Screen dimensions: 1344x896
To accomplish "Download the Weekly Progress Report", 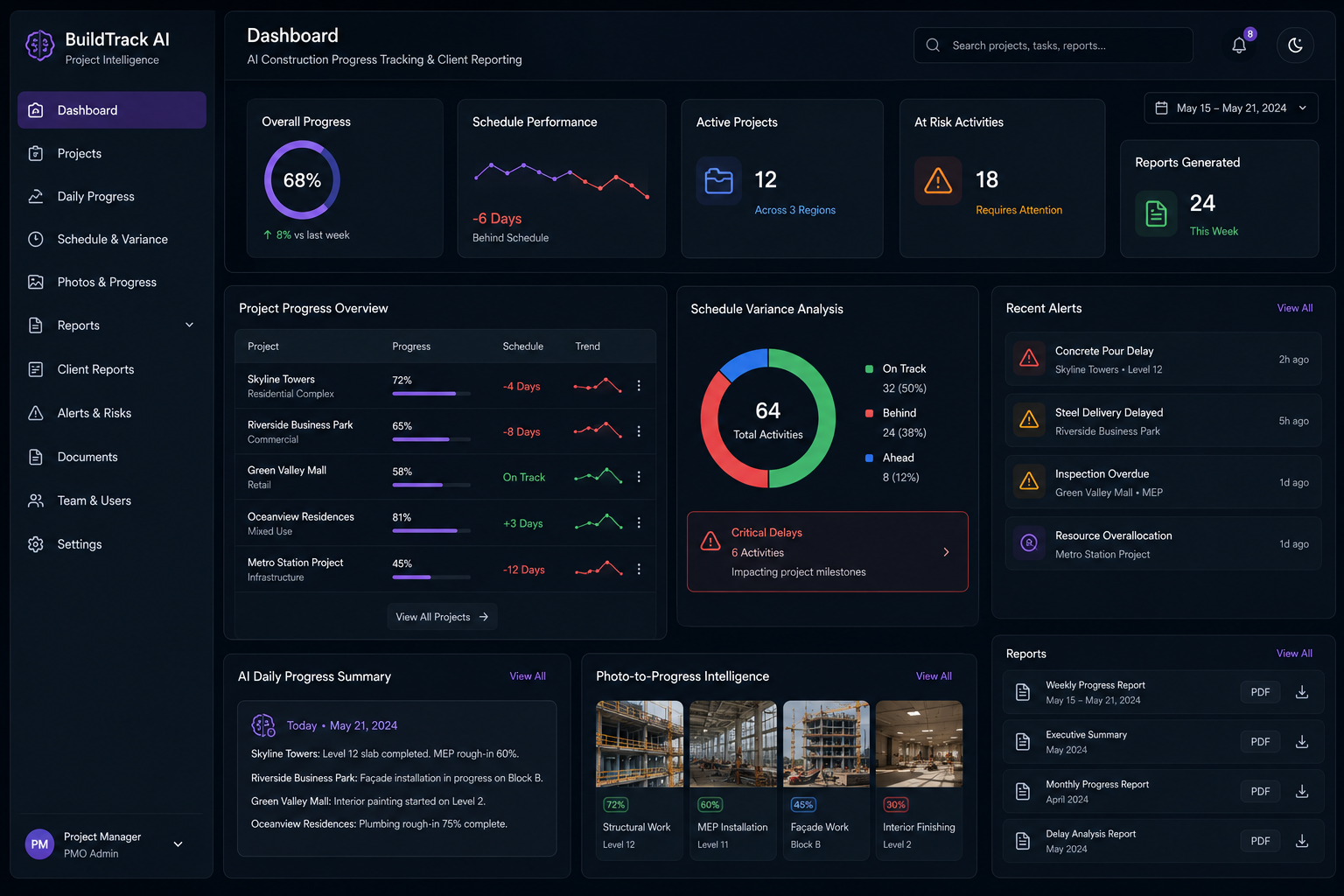I will pyautogui.click(x=1302, y=692).
